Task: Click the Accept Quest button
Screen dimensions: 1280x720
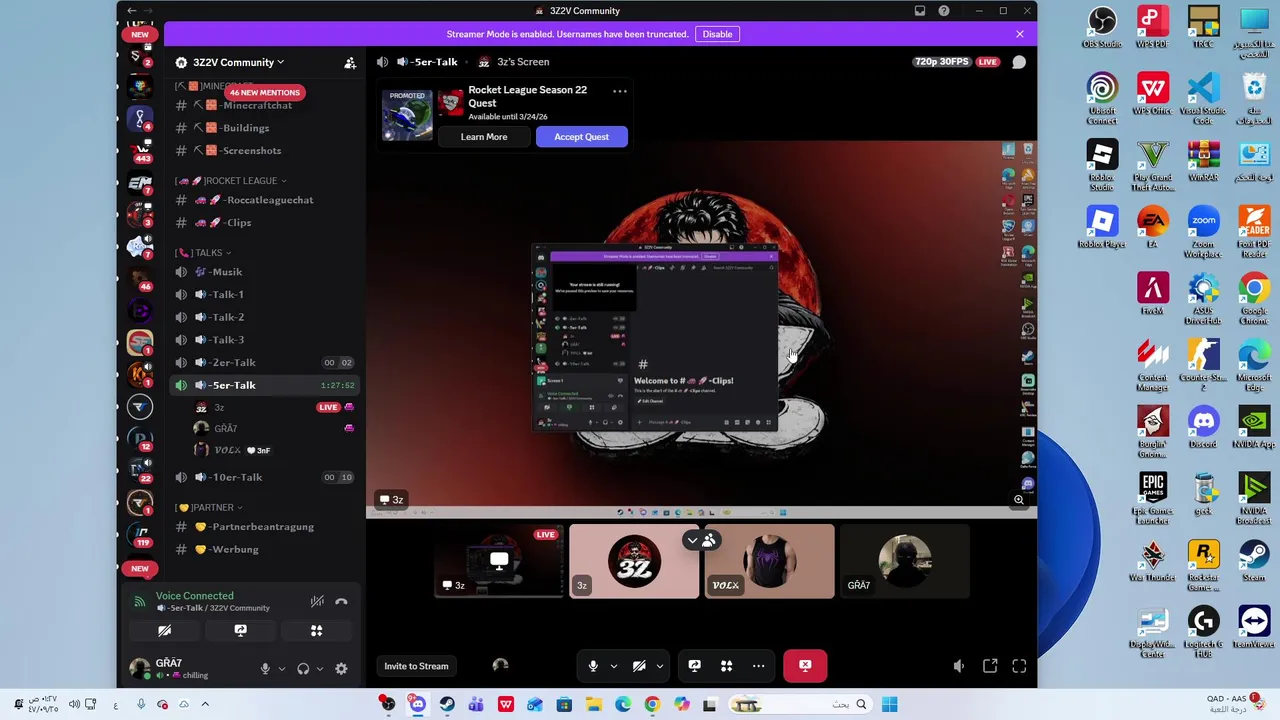Action: (582, 137)
